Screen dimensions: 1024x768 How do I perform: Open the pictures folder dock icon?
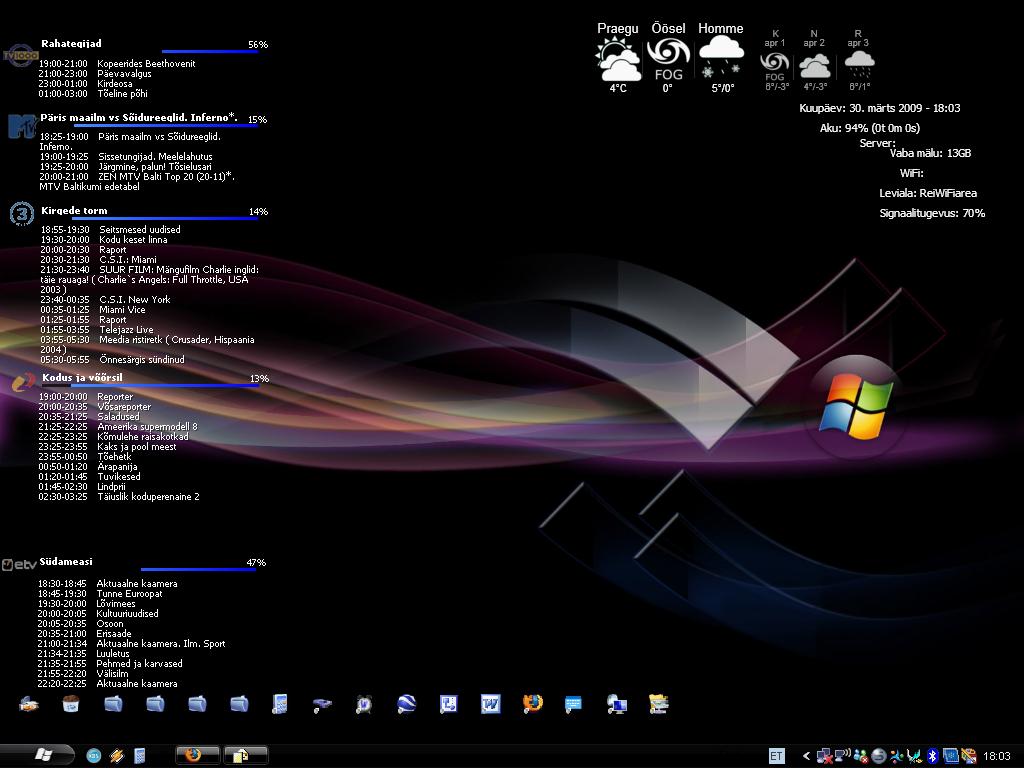[x=659, y=704]
